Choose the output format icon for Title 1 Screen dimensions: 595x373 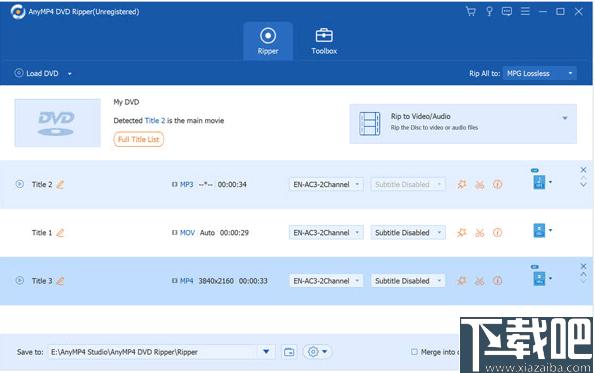(539, 230)
